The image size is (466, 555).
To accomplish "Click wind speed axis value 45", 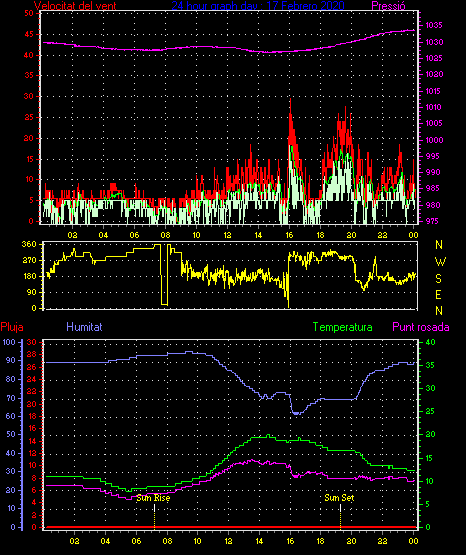I will click(x=29, y=34).
